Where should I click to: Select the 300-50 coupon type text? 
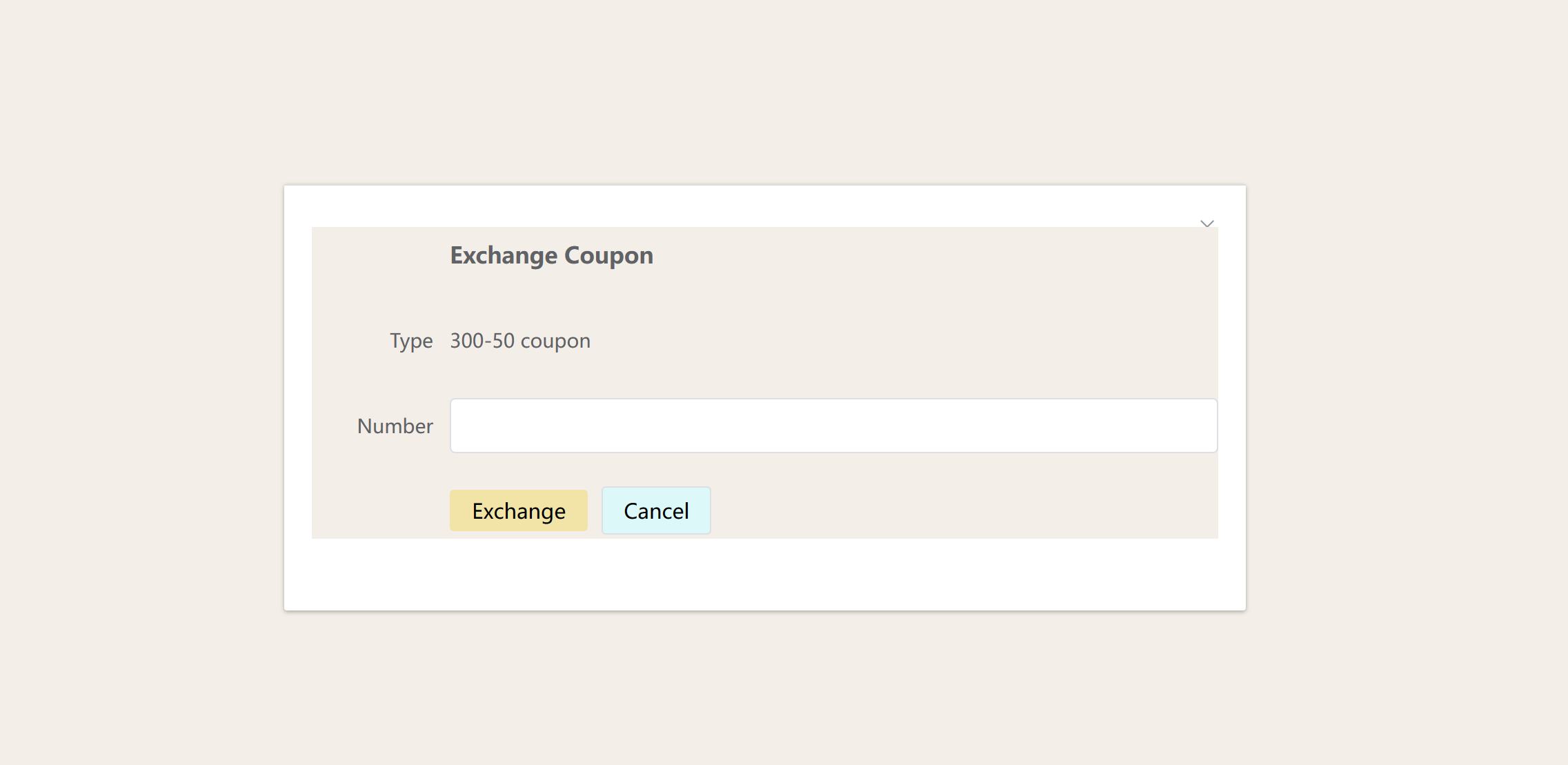(520, 341)
